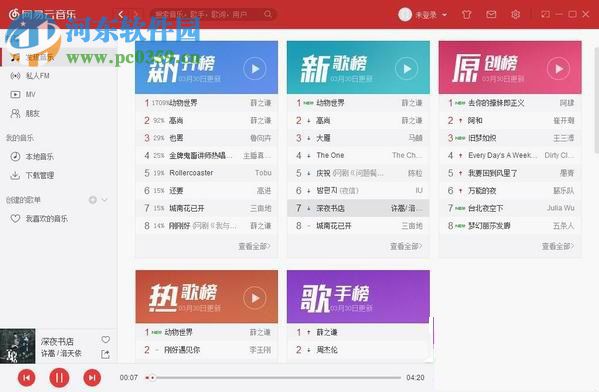Open the 歌手榜 chart banner
This screenshot has width=599, height=392.
358,296
